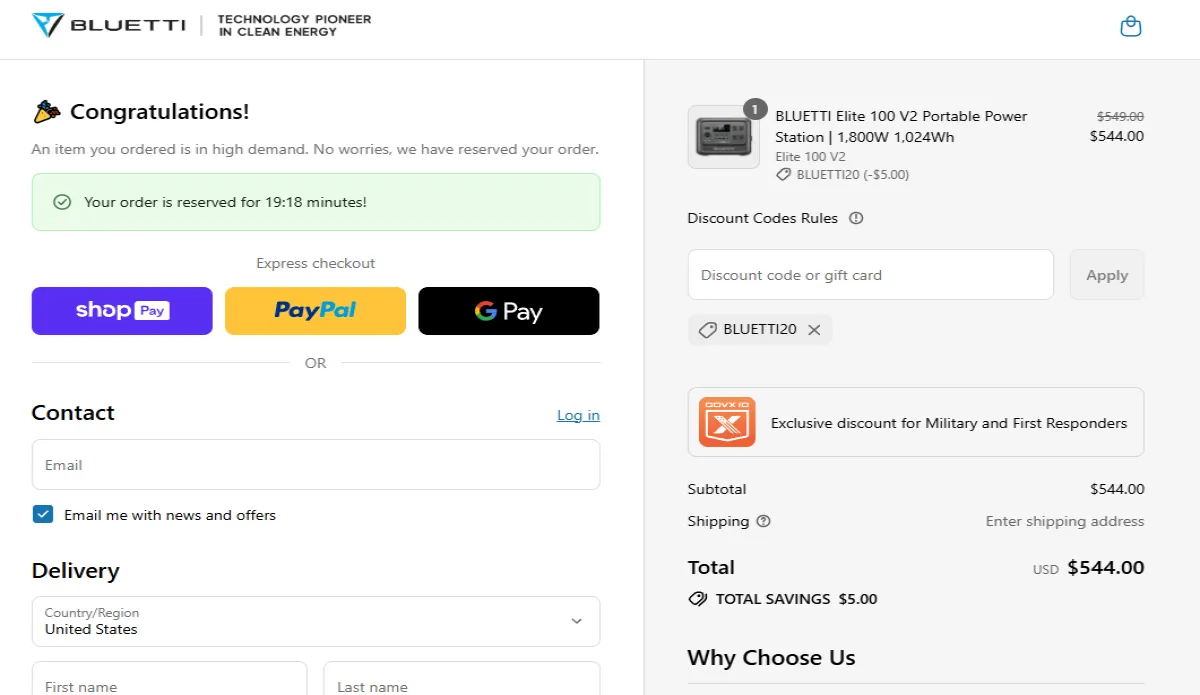Image resolution: width=1200 pixels, height=695 pixels.
Task: Click the Shipping info icon
Action: (x=763, y=521)
